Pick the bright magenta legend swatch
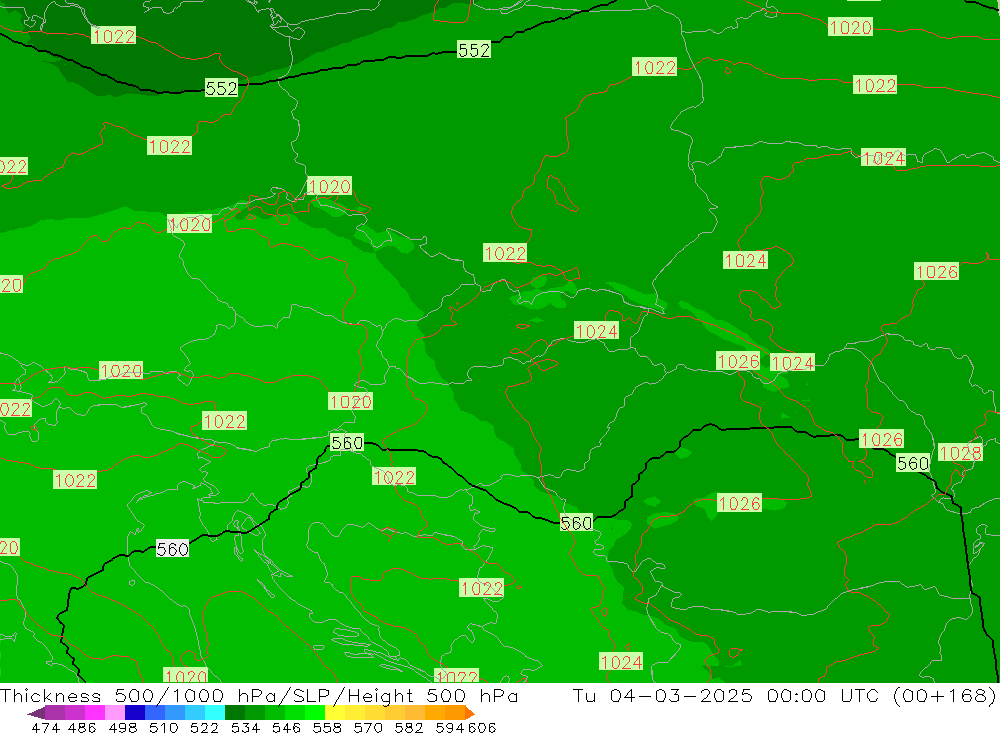 click(x=94, y=713)
